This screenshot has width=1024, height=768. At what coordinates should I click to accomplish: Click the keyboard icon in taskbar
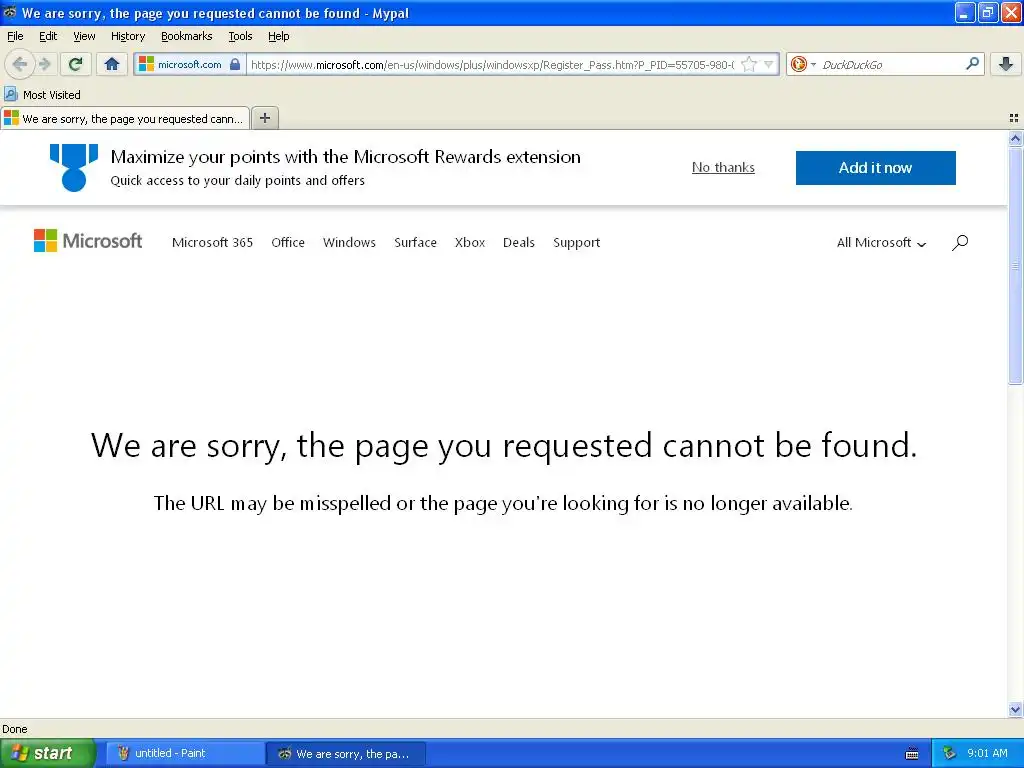[912, 754]
